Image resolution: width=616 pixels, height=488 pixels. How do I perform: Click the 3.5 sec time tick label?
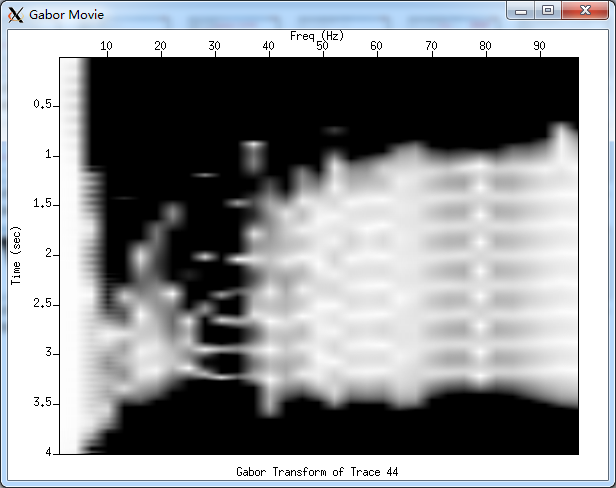42,402
